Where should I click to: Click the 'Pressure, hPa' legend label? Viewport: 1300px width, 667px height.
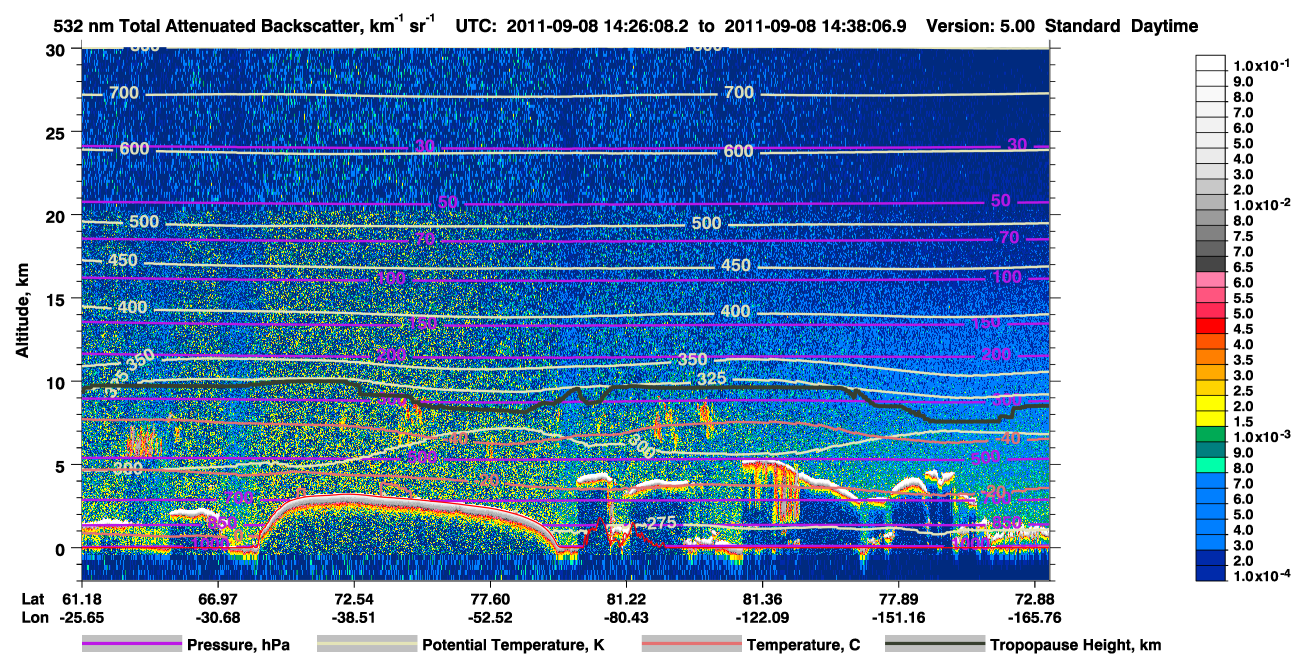pyautogui.click(x=238, y=646)
